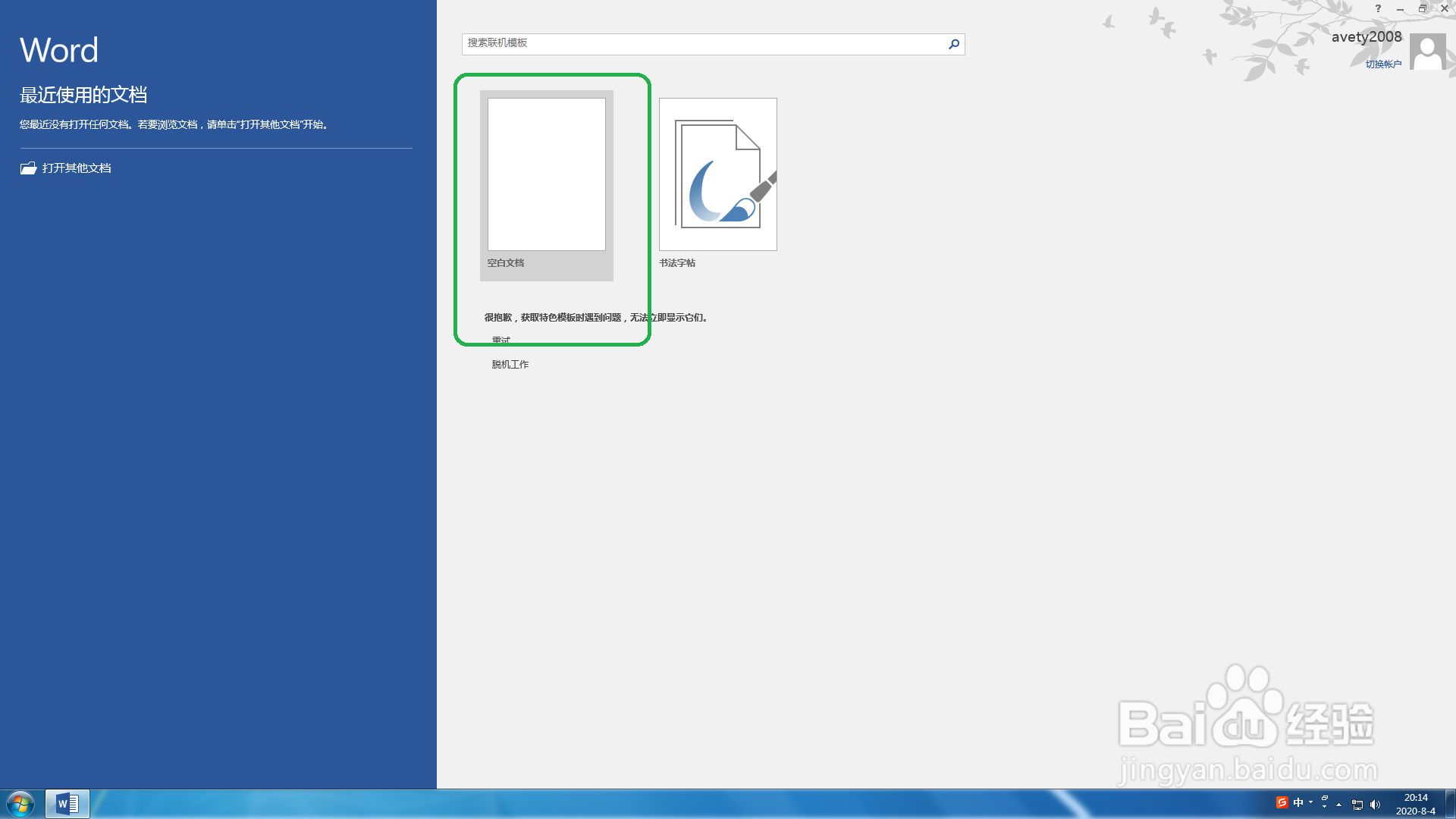
Task: Restore down the Word window
Action: coord(1422,8)
